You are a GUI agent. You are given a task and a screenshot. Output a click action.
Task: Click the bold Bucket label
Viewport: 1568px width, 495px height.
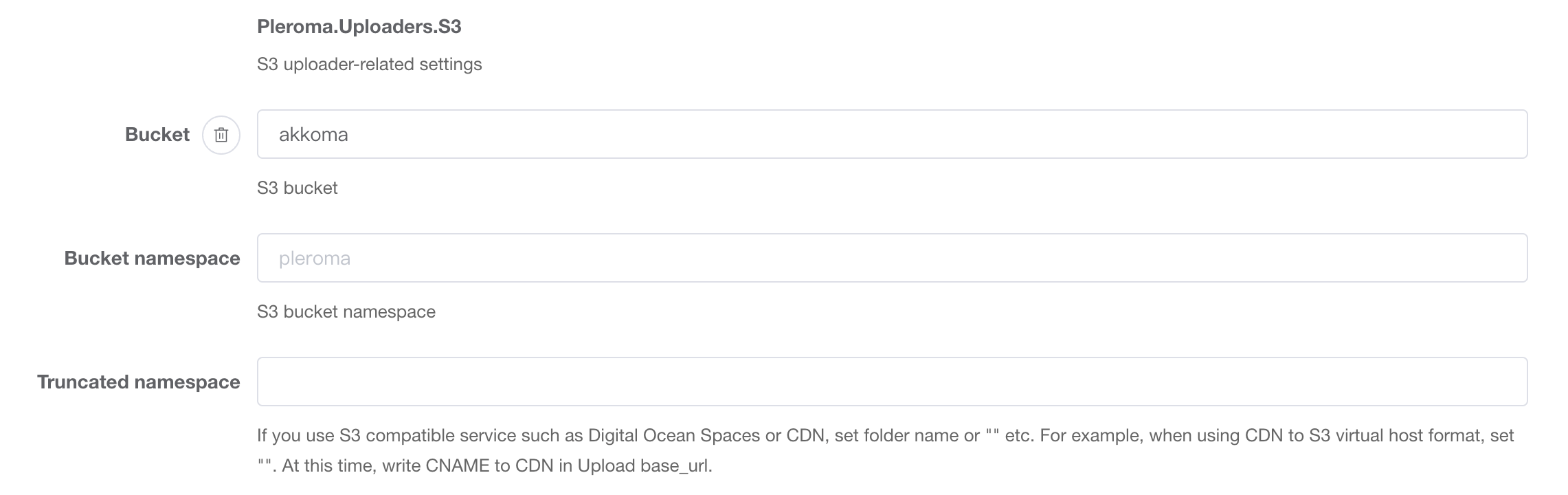pyautogui.click(x=157, y=135)
